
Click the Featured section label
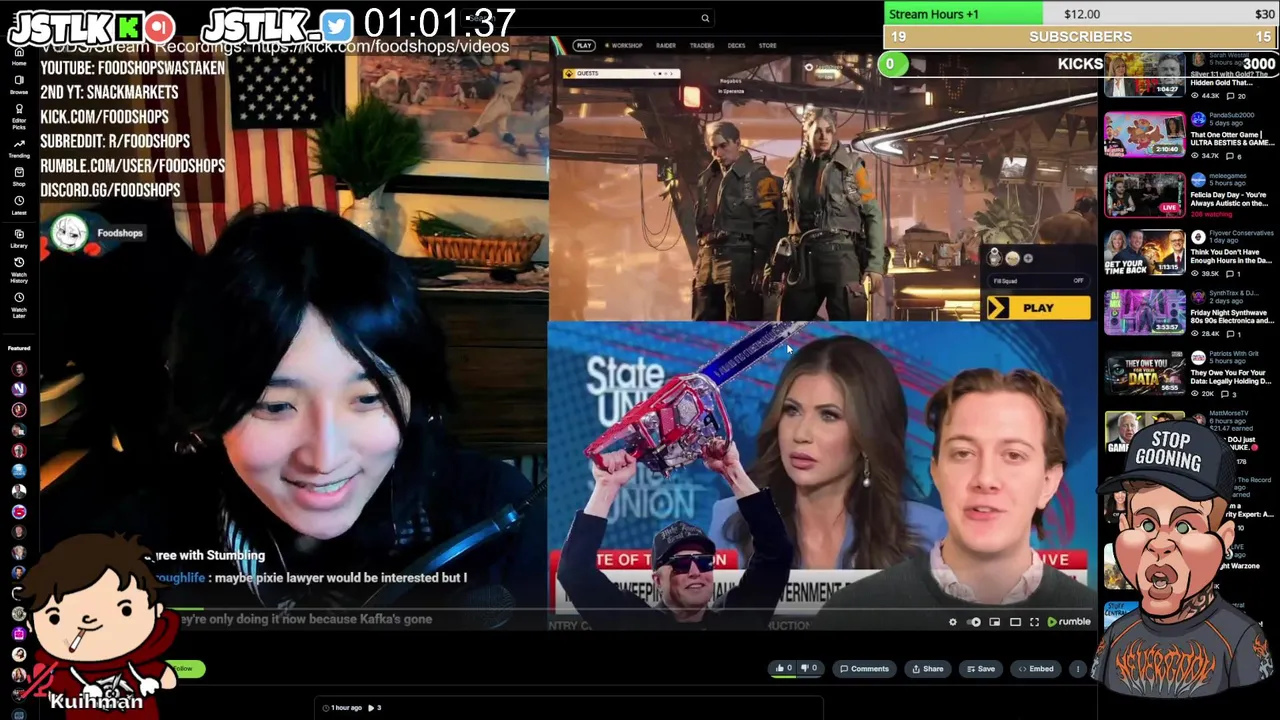(19, 348)
